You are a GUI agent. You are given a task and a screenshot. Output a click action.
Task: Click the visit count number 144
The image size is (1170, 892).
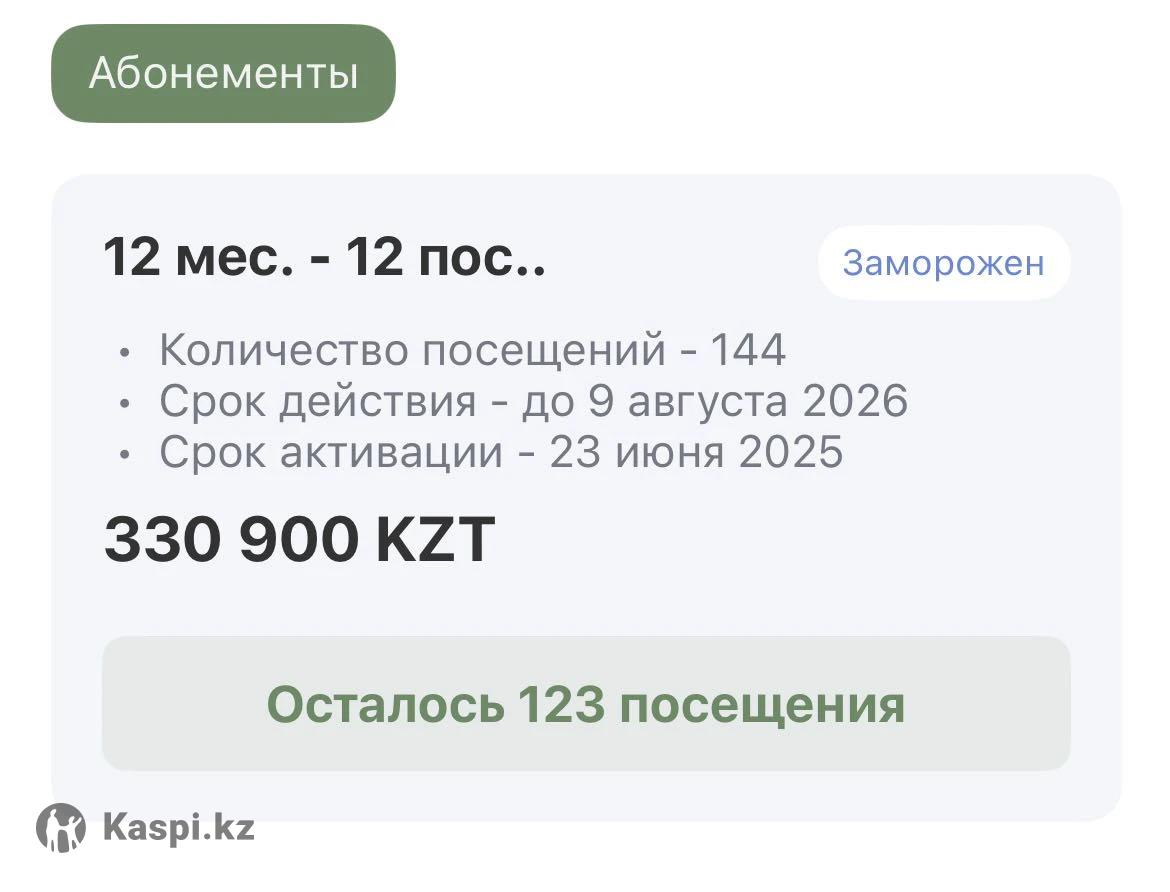tap(748, 350)
